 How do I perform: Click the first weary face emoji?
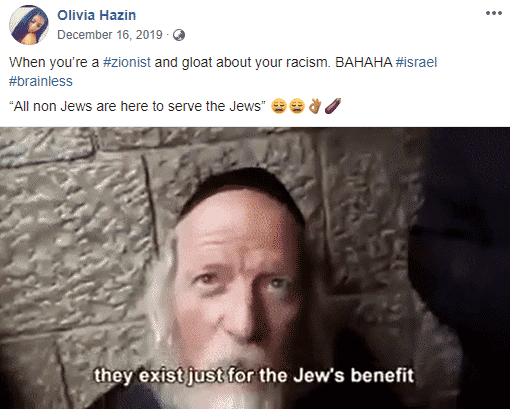[279, 106]
